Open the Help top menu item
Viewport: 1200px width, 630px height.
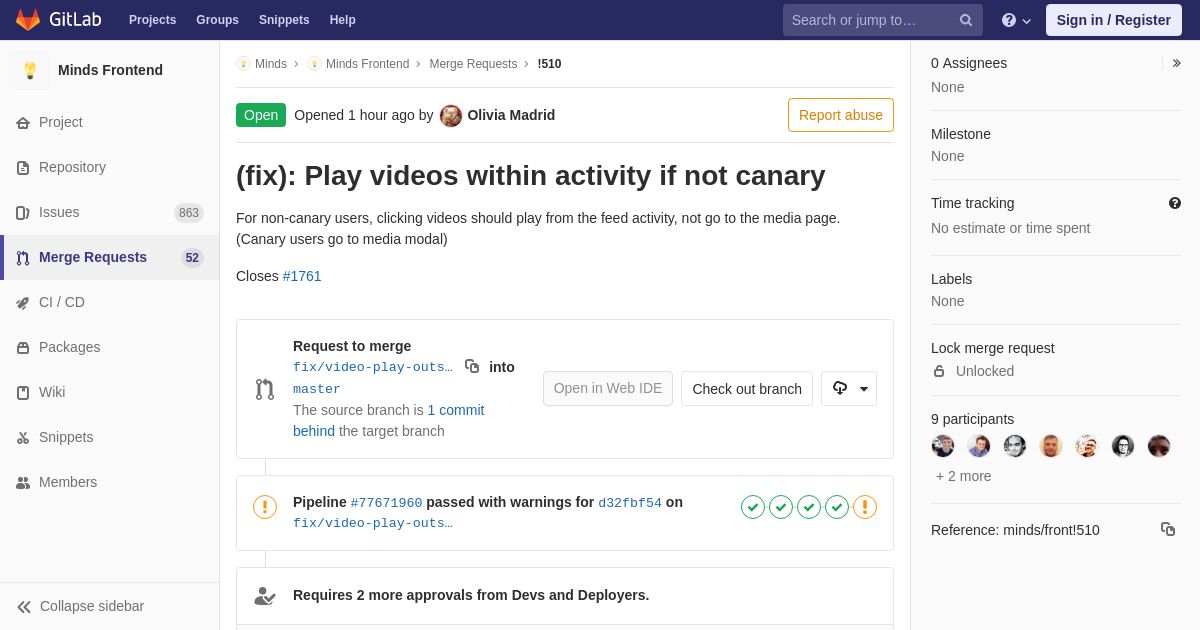(343, 20)
